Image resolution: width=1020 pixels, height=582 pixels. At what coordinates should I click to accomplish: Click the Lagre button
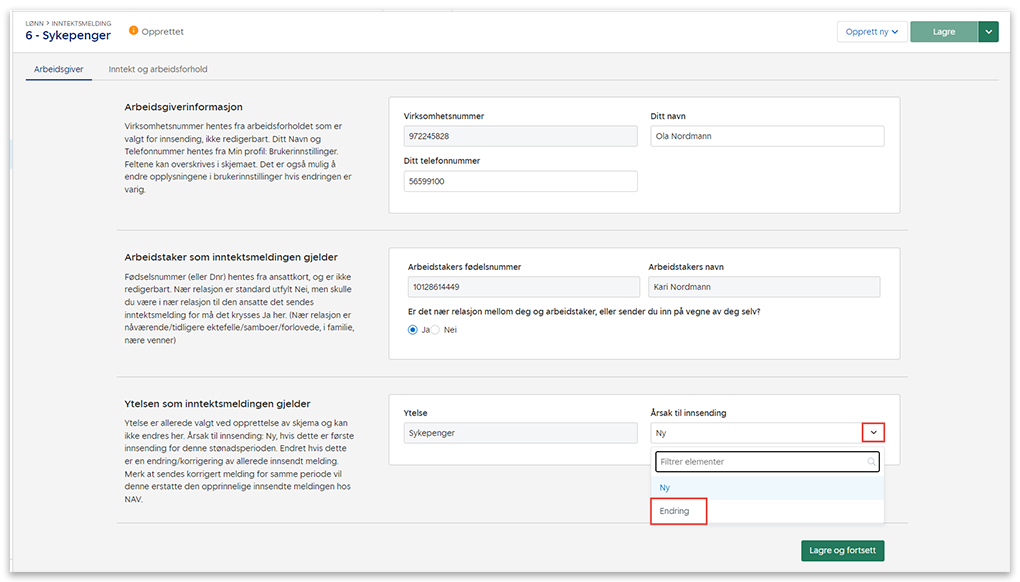[x=943, y=32]
